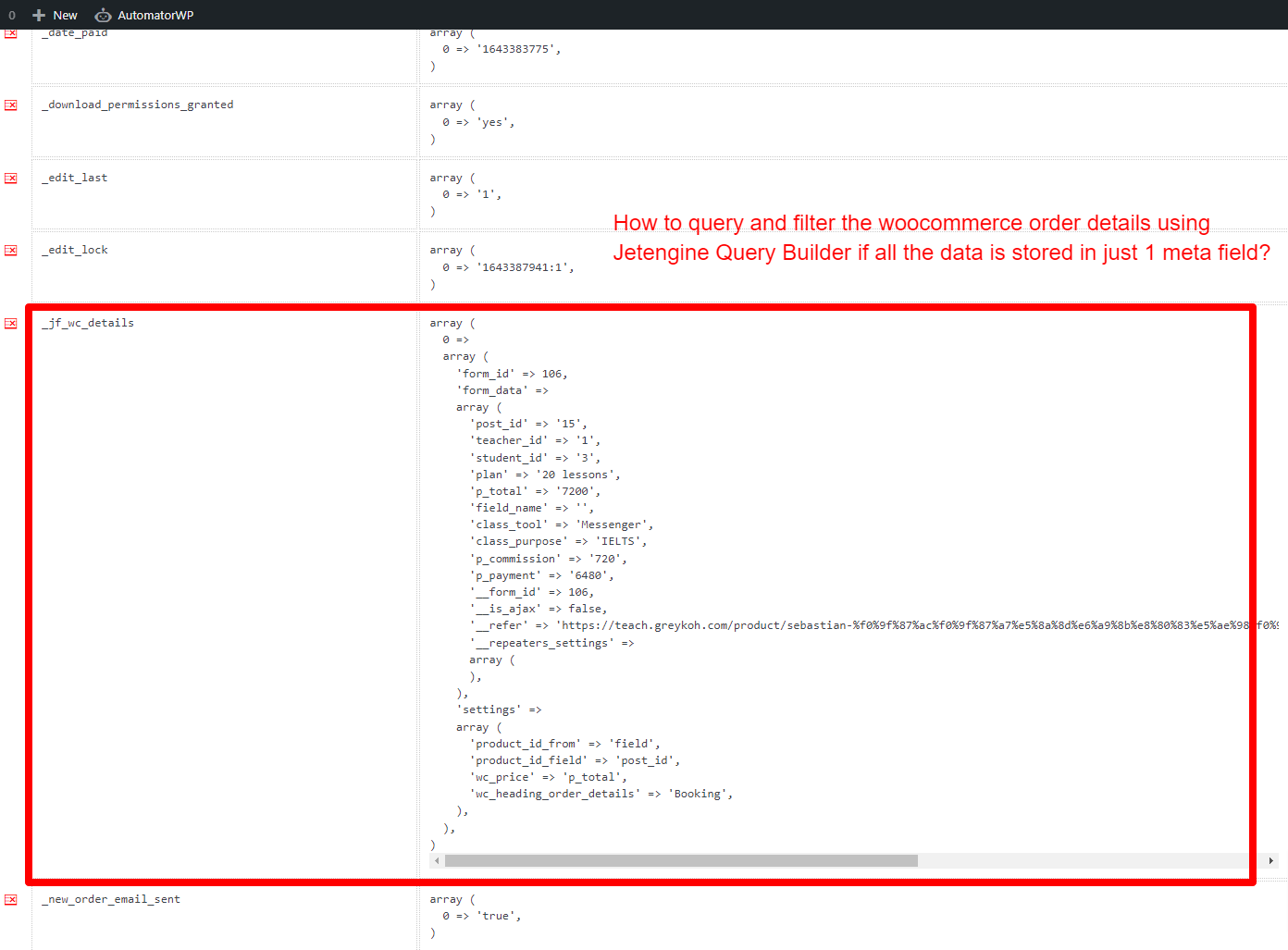Delete the _jf_wc_details meta field
This screenshot has width=1288, height=950.
pyautogui.click(x=10, y=323)
